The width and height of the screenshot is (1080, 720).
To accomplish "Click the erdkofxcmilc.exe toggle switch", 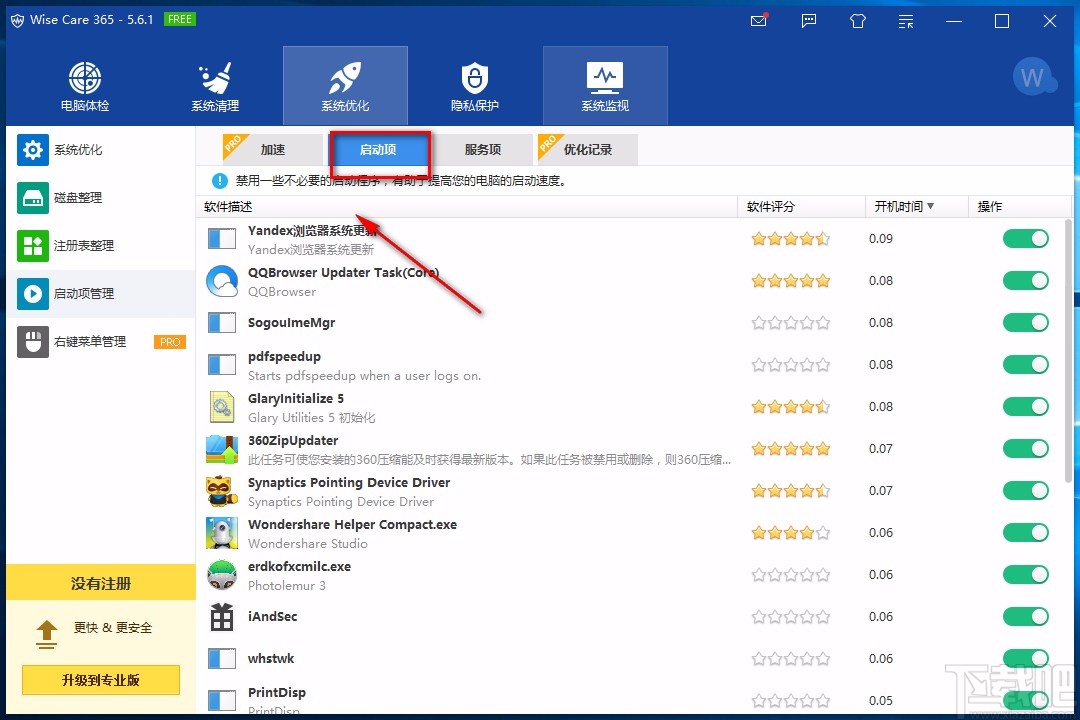I will pos(1026,575).
